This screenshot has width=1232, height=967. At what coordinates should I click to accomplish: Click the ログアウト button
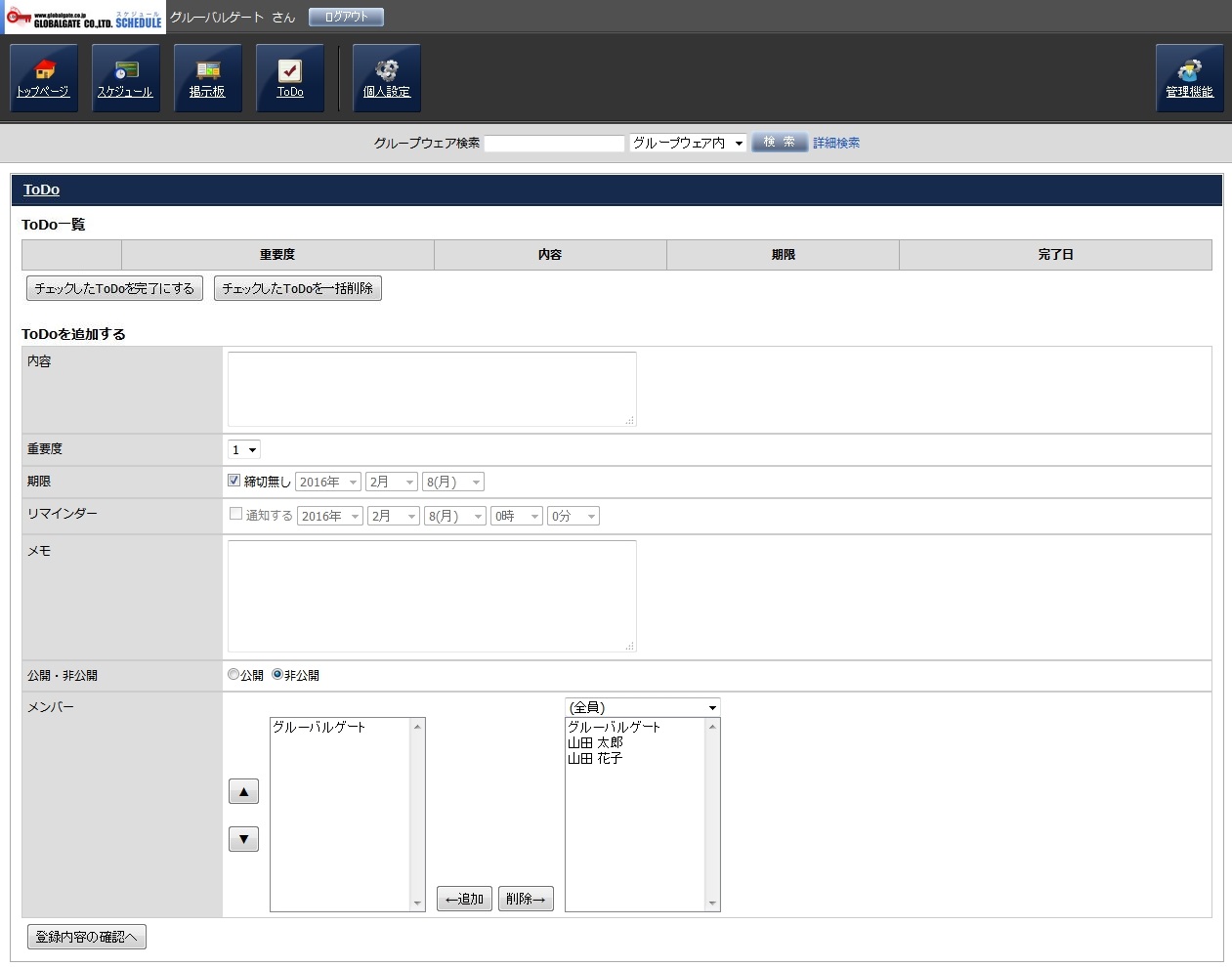click(x=346, y=17)
